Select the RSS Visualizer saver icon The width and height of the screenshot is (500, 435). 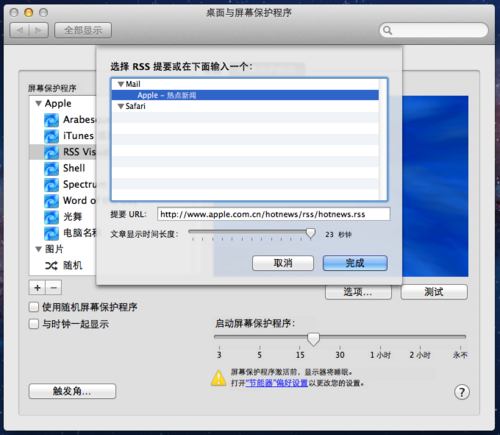pyautogui.click(x=51, y=152)
